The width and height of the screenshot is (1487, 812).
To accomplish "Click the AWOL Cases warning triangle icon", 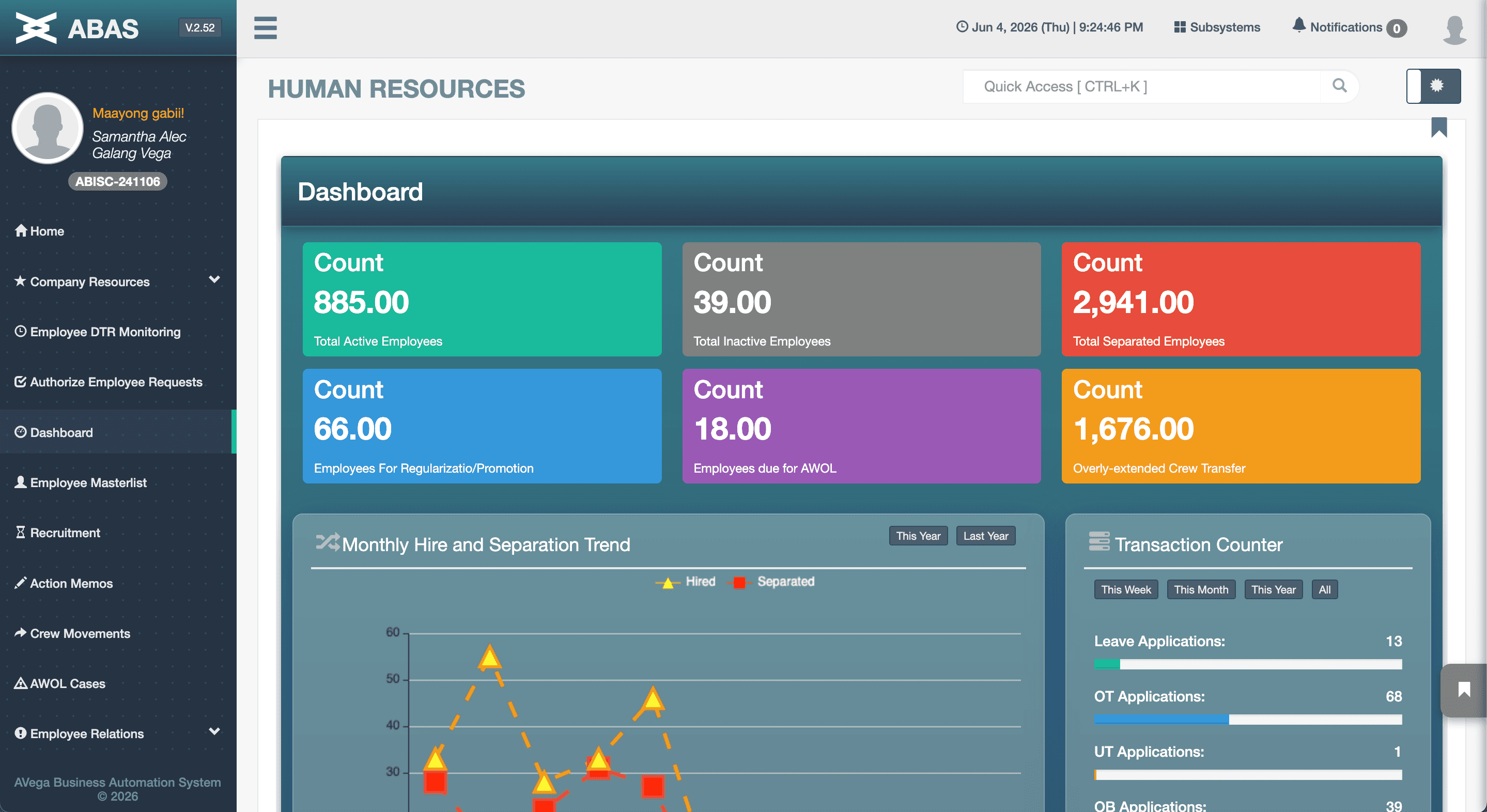I will [20, 683].
